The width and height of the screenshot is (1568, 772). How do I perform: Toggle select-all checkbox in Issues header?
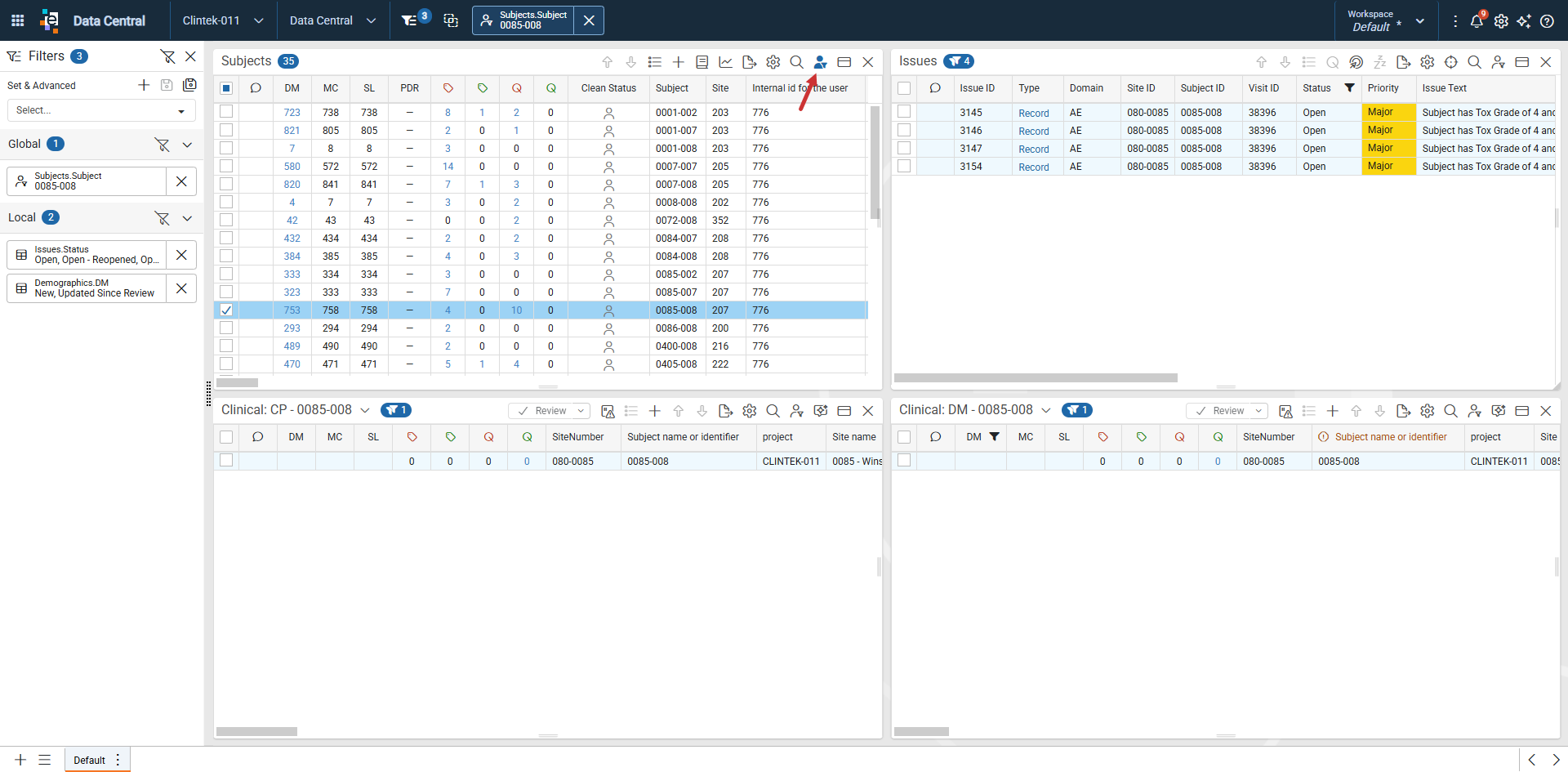click(904, 88)
